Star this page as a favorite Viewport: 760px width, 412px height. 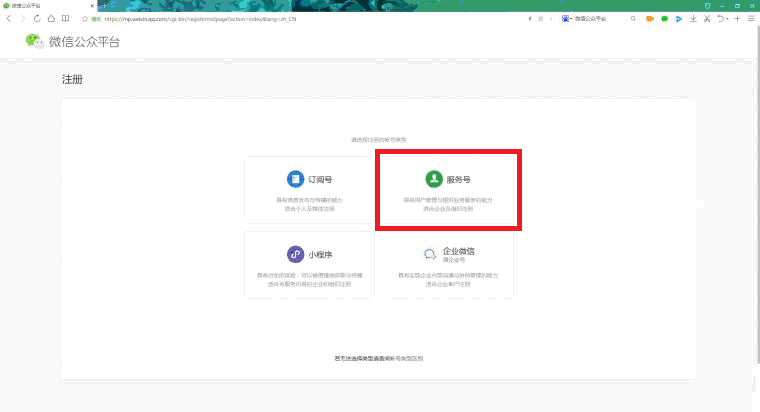pyautogui.click(x=85, y=19)
